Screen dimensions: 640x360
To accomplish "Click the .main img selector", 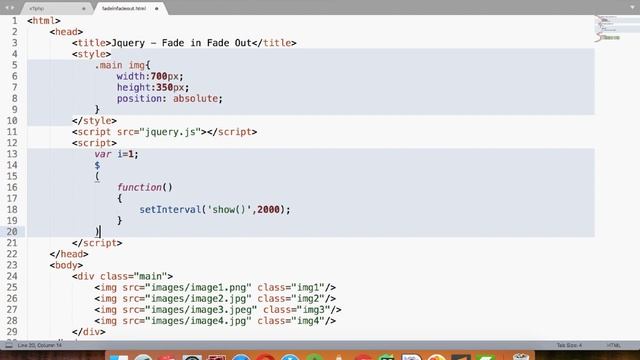I will click(x=120, y=65).
